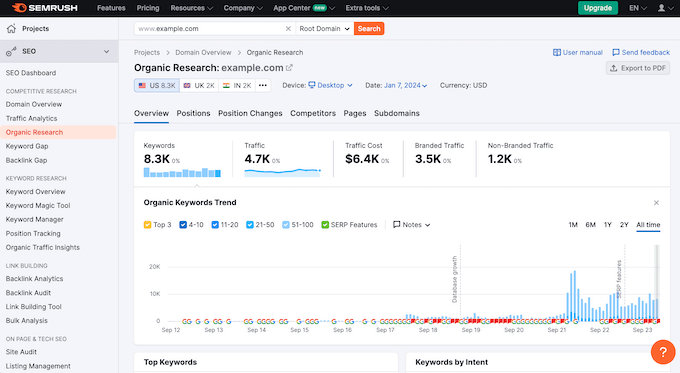Screen dimensions: 680x373
Task: Open Pricing in the top navigation
Action: pos(148,8)
